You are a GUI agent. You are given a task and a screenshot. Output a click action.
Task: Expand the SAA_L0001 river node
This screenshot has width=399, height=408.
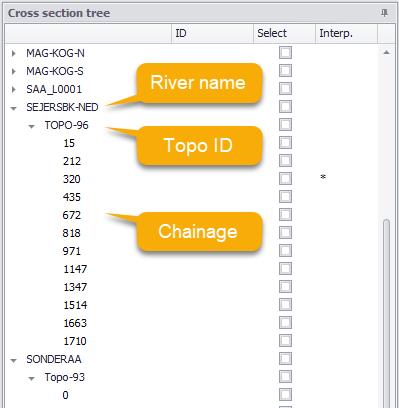(13, 89)
